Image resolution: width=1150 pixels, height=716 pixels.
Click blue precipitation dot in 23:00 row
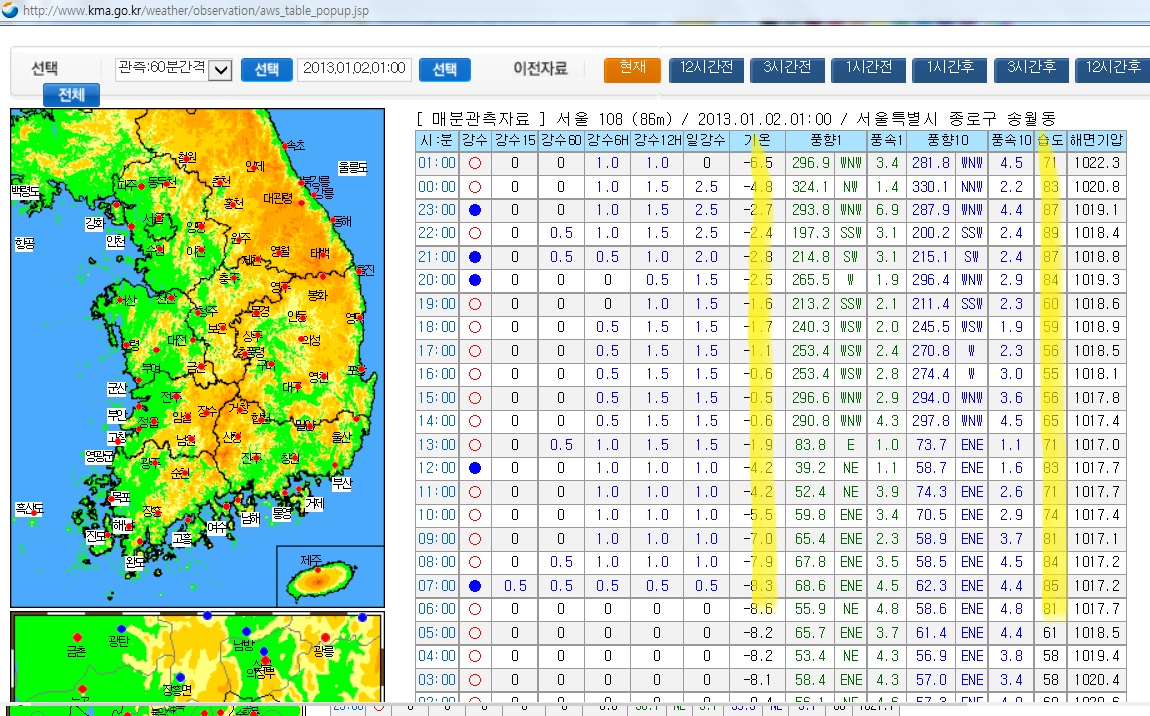[475, 210]
